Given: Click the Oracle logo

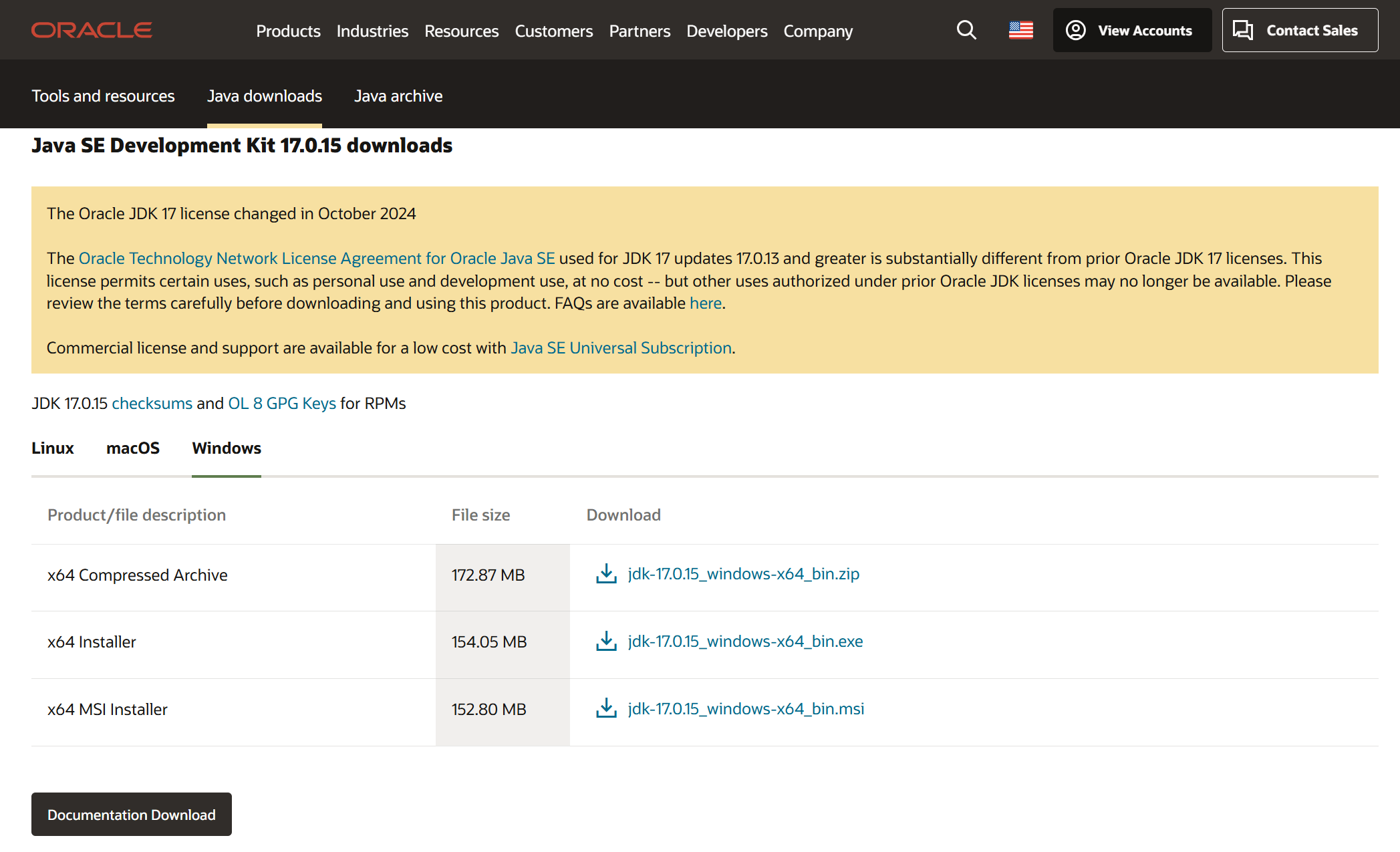Looking at the screenshot, I should (x=92, y=30).
